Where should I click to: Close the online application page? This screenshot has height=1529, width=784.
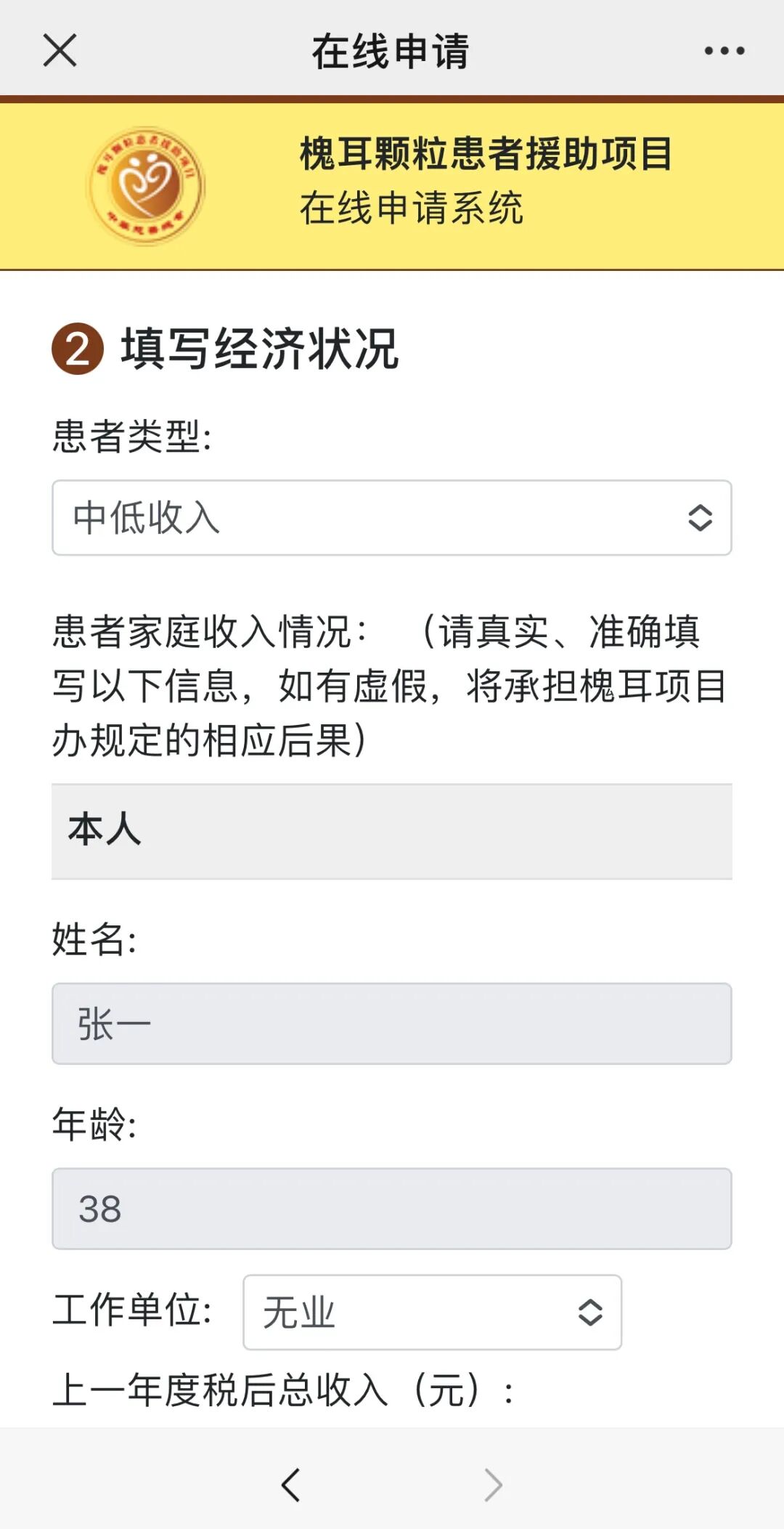(x=60, y=51)
